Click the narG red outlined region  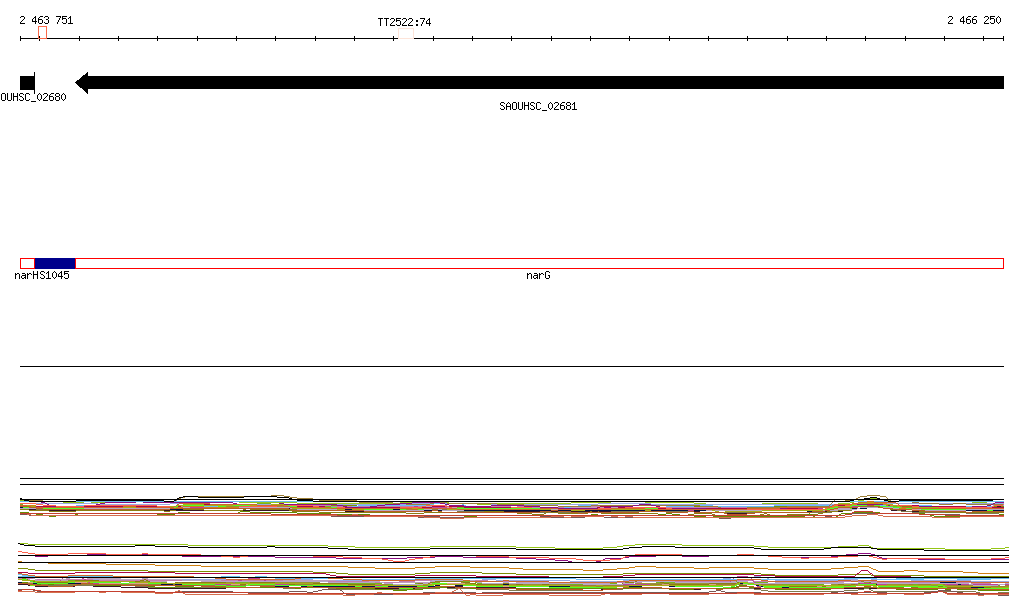(x=539, y=264)
